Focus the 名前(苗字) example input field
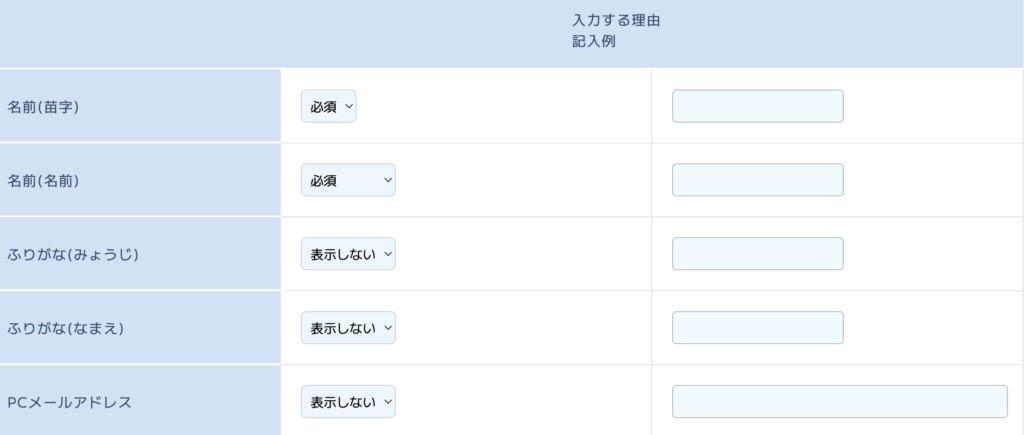This screenshot has height=435, width=1024. (x=757, y=106)
